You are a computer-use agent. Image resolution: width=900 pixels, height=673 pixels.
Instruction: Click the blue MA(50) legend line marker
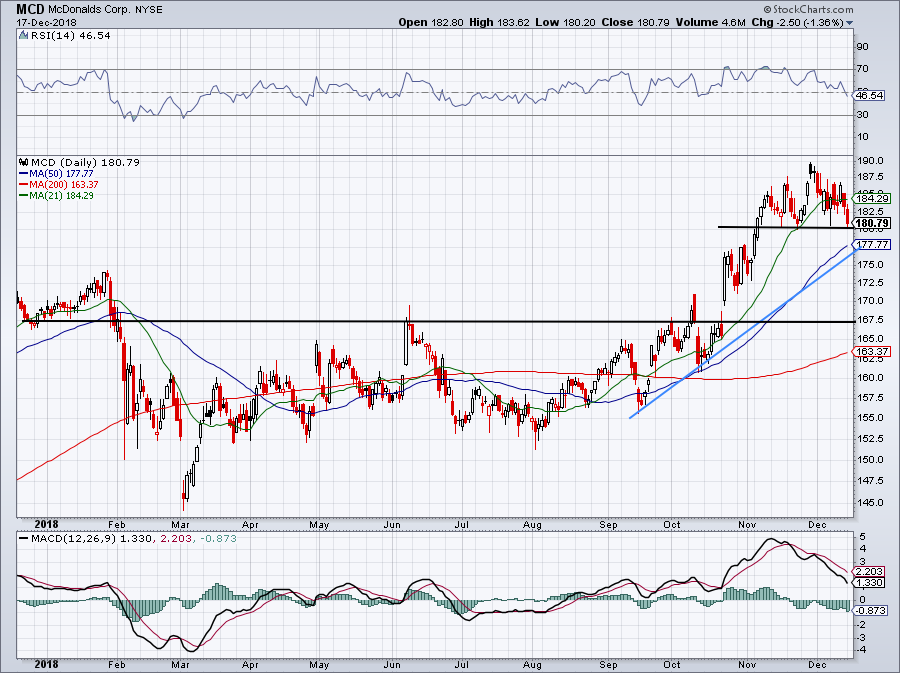point(24,174)
